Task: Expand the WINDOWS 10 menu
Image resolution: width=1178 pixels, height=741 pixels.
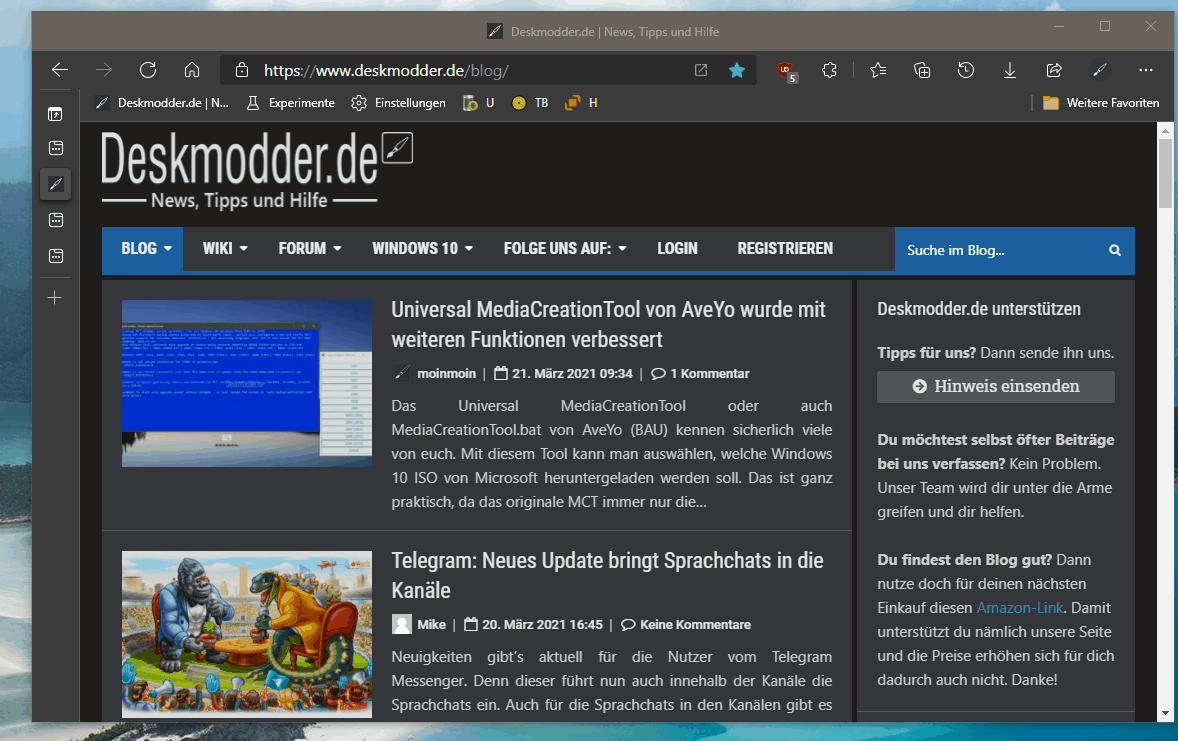Action: pyautogui.click(x=423, y=249)
